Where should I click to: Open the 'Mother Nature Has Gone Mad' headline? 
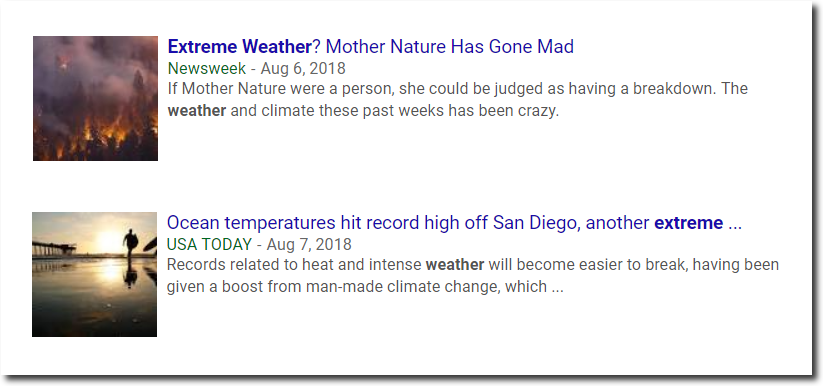coord(371,47)
